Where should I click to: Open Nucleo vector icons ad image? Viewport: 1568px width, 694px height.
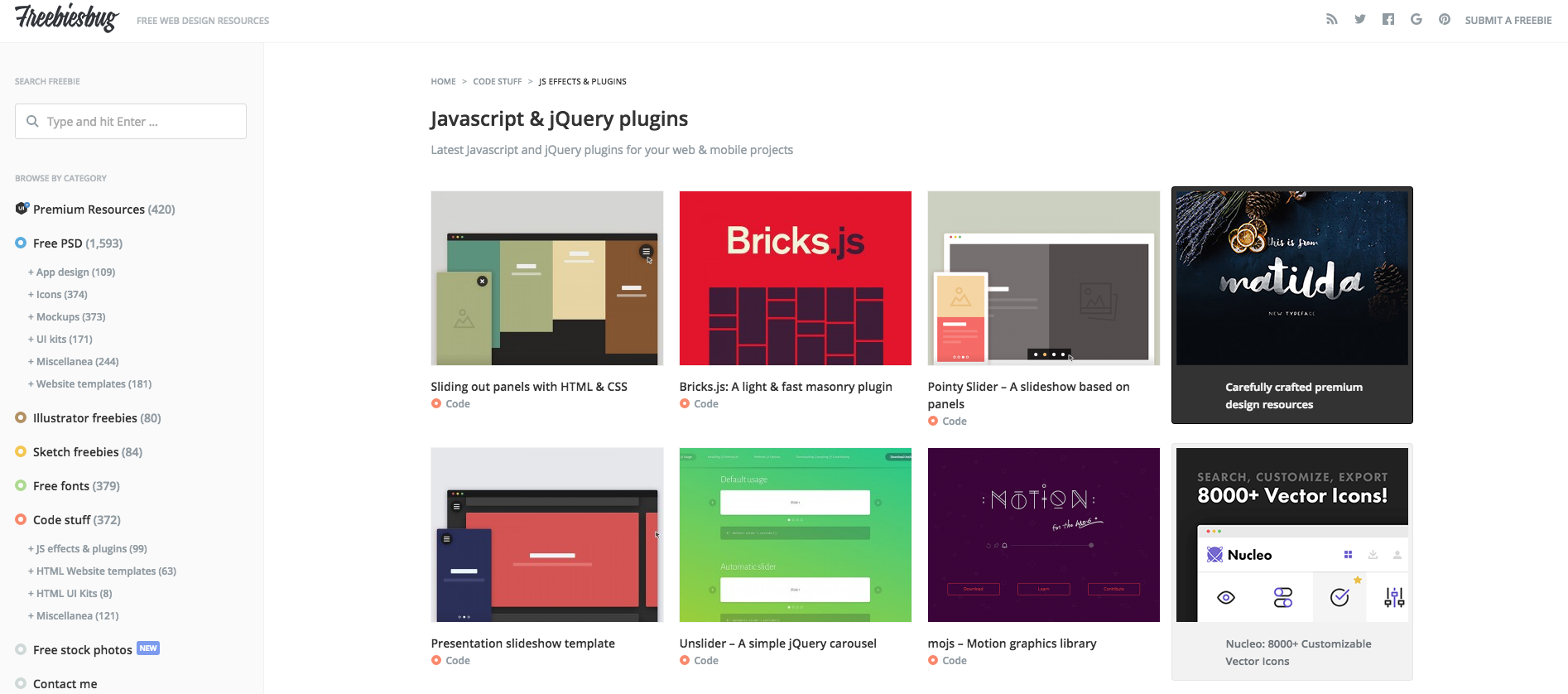pyautogui.click(x=1292, y=535)
